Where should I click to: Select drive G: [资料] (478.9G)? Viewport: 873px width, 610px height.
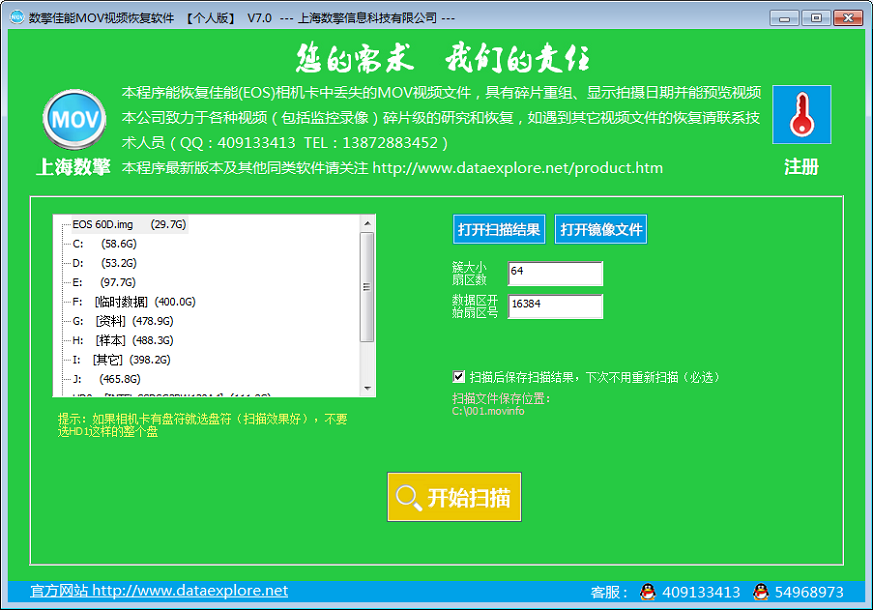tap(123, 321)
